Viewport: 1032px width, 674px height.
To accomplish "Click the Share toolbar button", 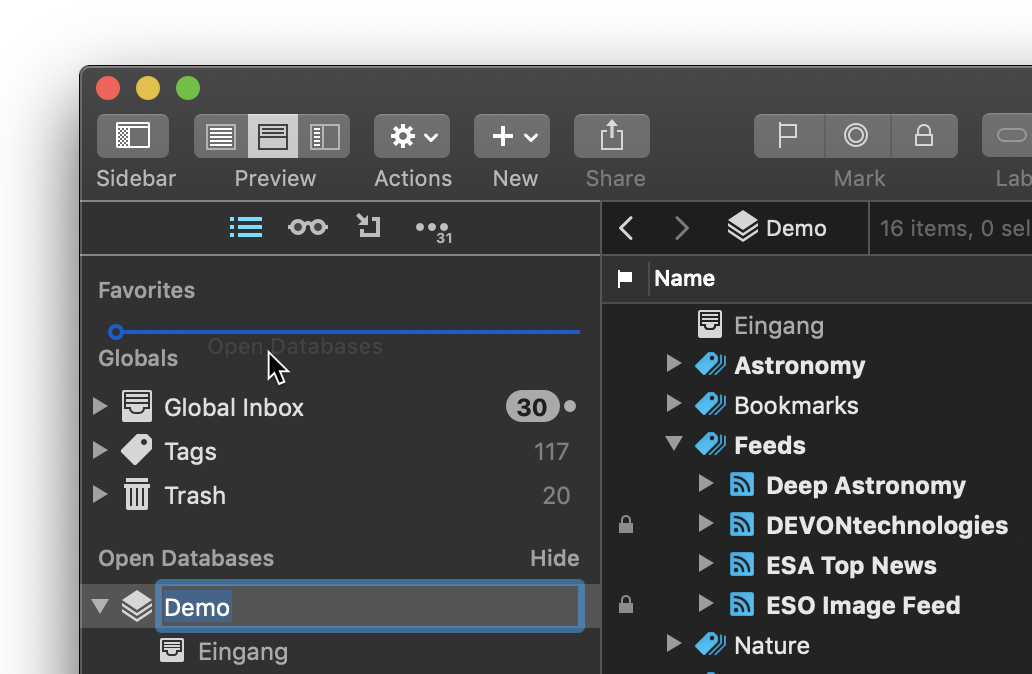I will point(612,136).
